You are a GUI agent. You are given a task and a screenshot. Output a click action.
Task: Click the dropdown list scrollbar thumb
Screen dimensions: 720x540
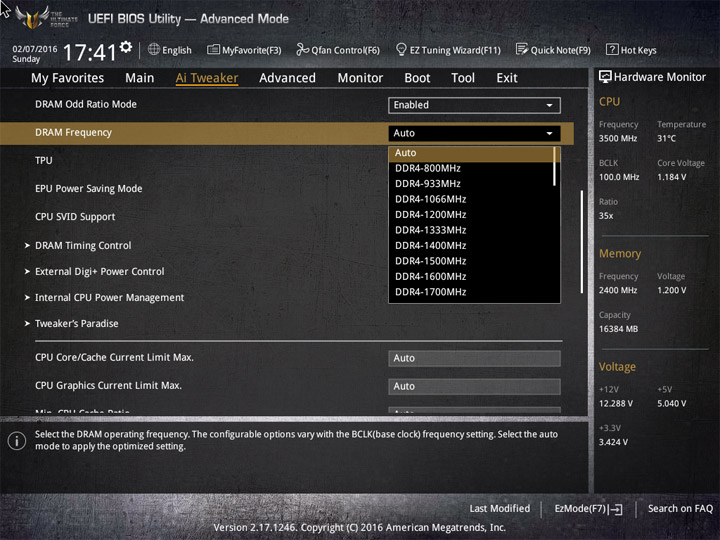[x=555, y=166]
